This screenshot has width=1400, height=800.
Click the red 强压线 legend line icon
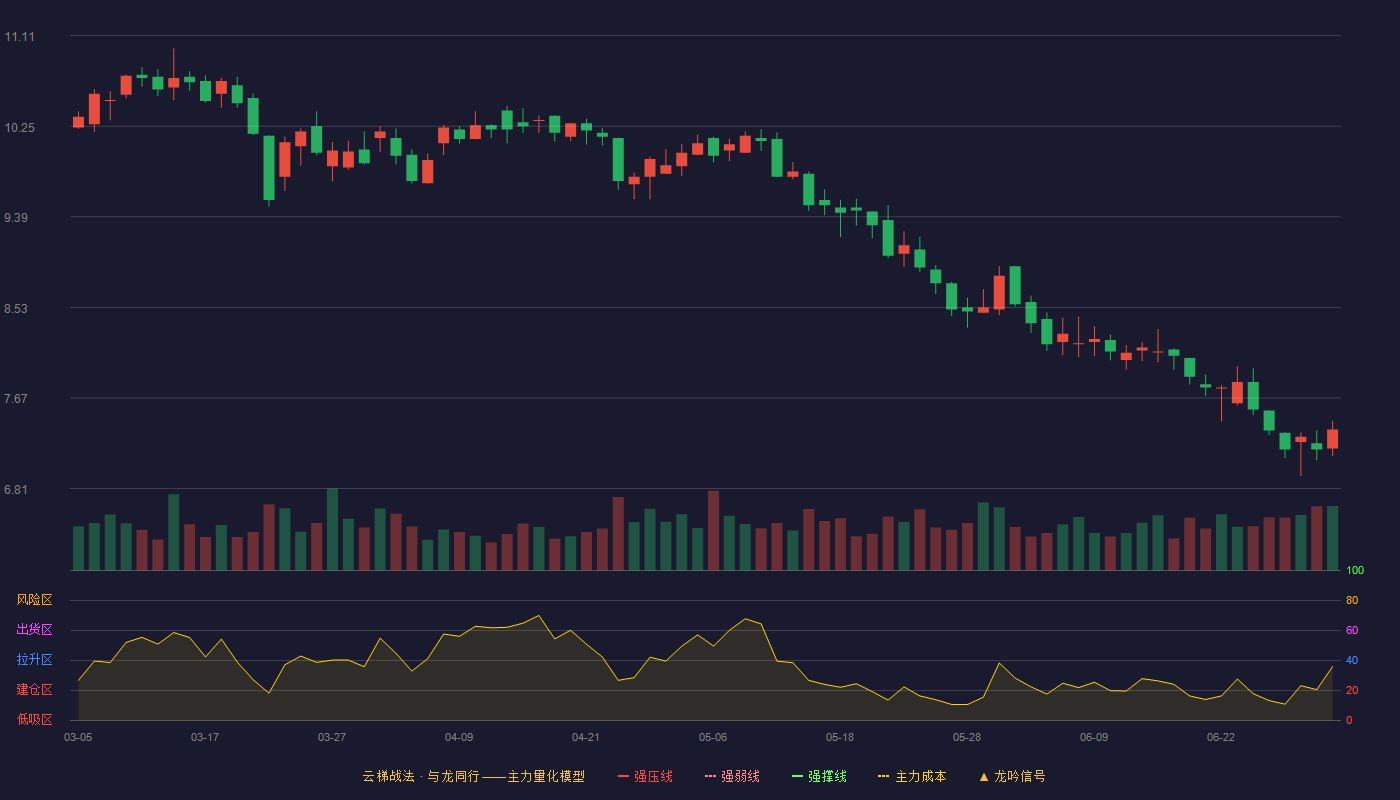[624, 776]
